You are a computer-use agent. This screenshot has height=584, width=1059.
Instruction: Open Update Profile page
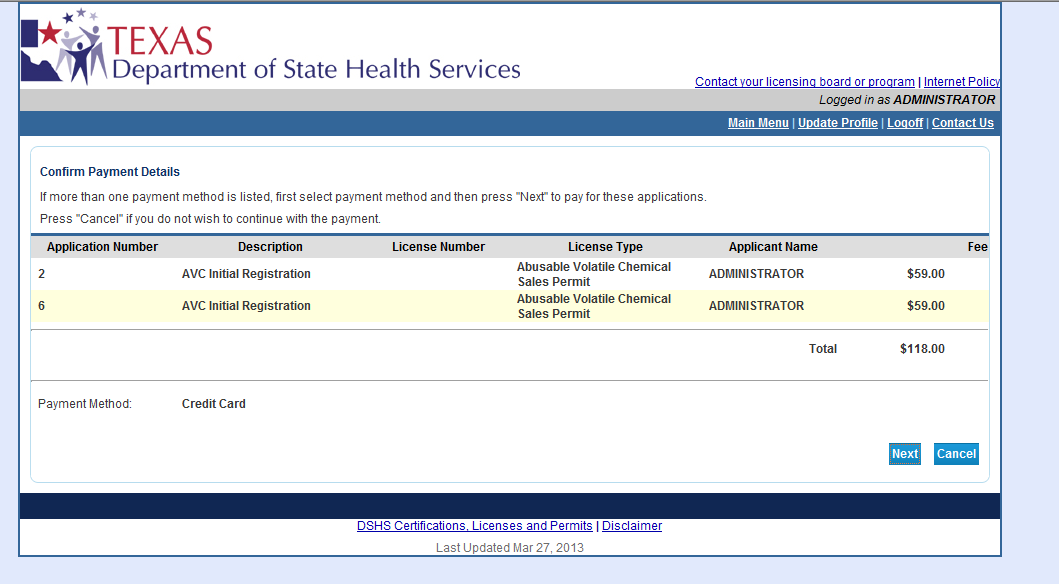tap(837, 123)
